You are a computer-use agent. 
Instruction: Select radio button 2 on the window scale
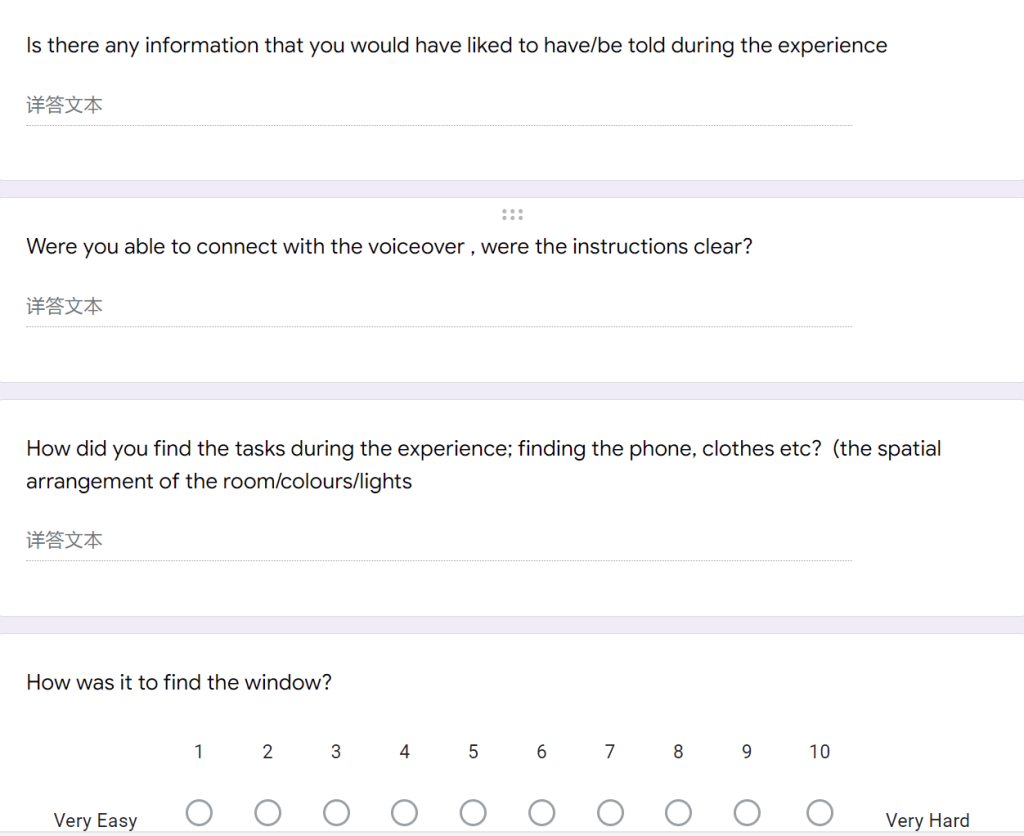268,813
